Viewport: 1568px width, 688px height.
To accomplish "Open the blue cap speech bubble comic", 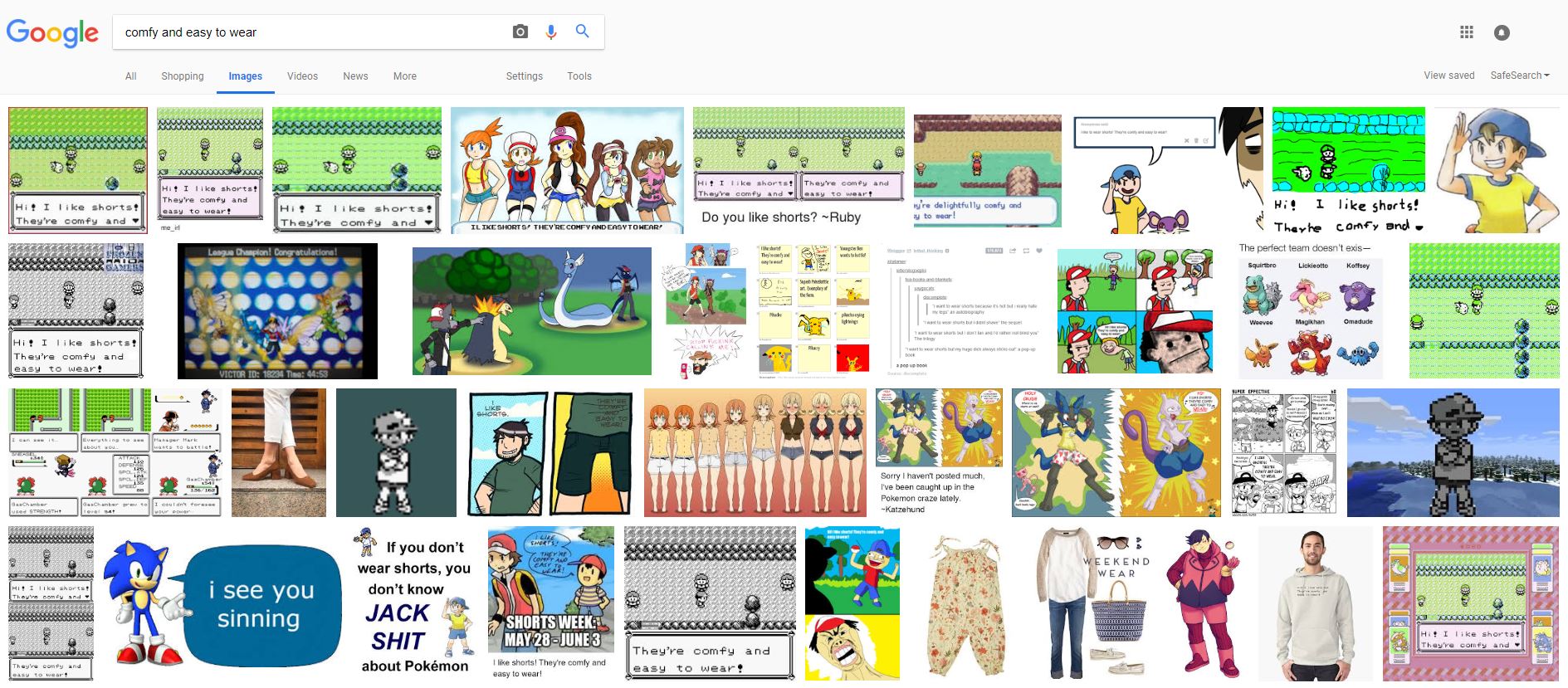I will (1168, 170).
